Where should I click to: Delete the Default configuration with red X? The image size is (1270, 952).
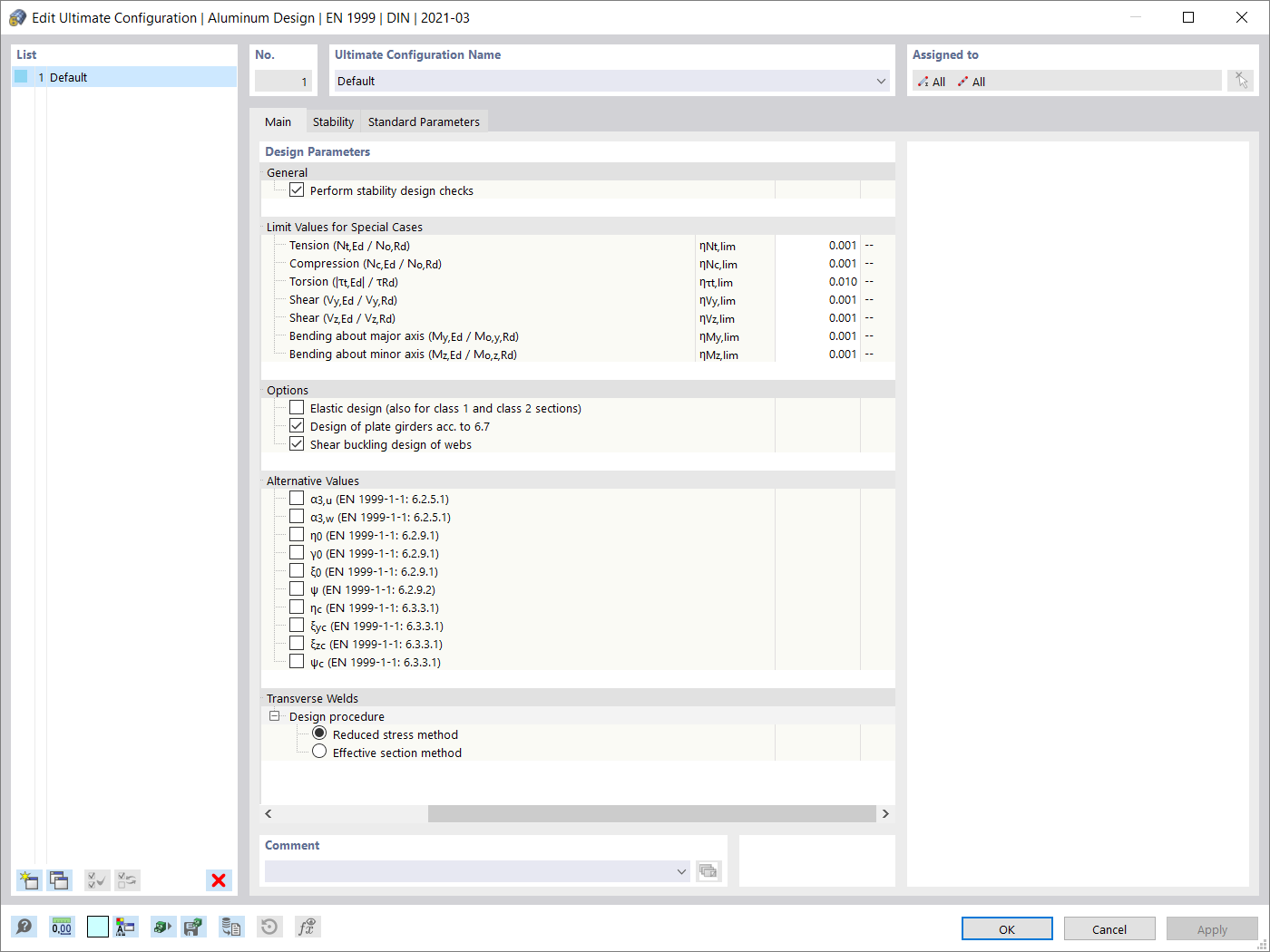(218, 880)
